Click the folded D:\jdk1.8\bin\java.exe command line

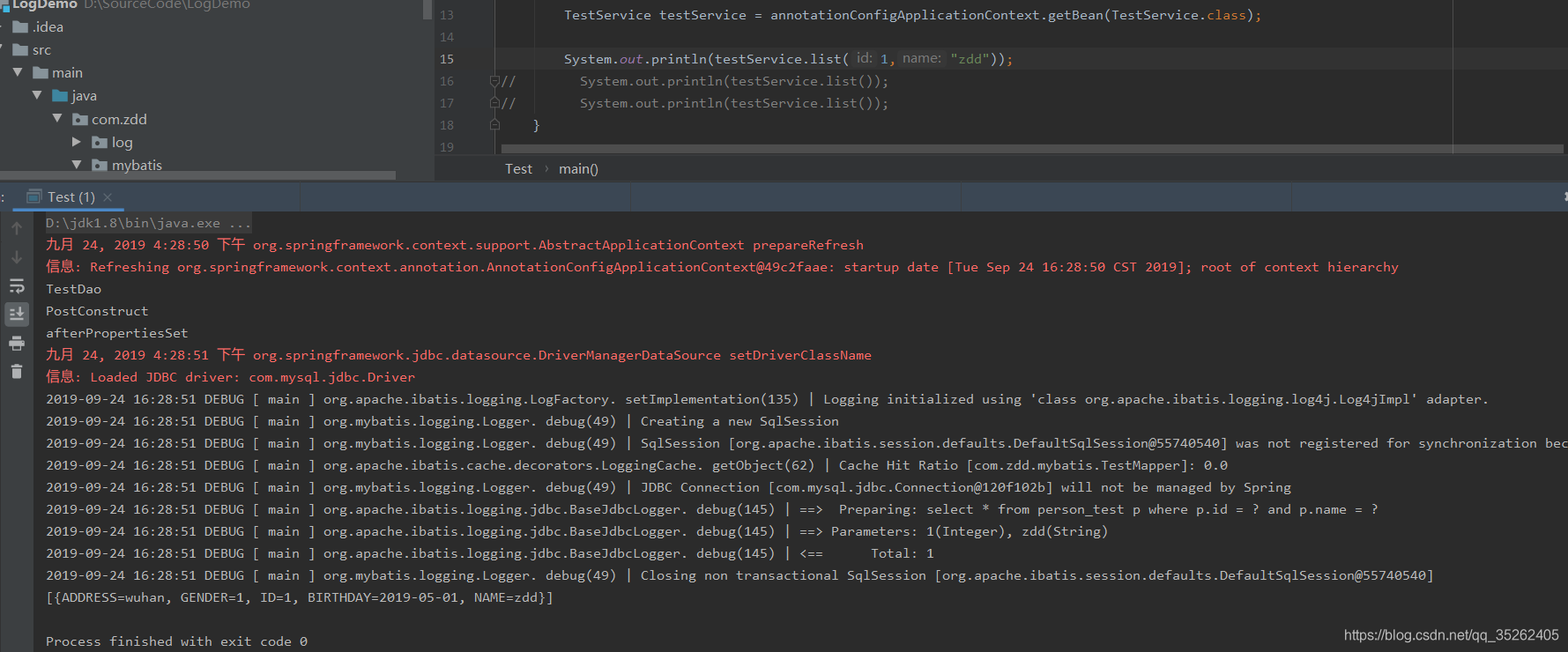coord(148,223)
